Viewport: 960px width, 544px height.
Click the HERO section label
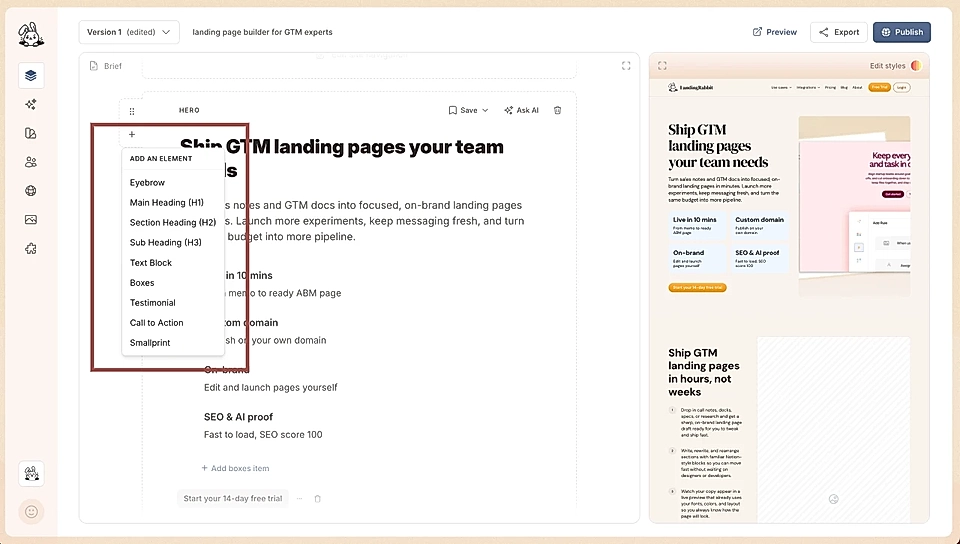click(189, 110)
